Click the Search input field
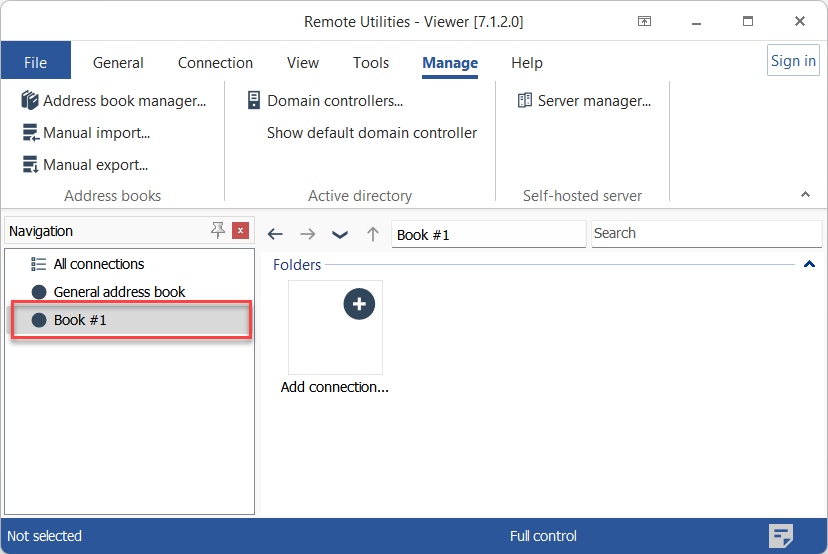 (x=705, y=234)
